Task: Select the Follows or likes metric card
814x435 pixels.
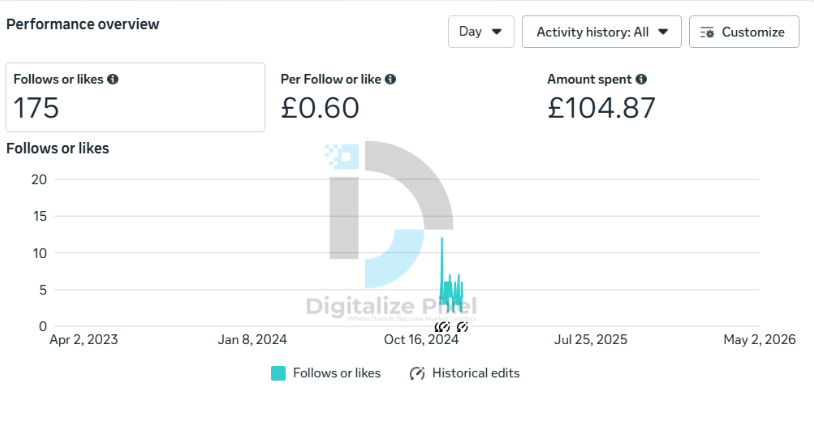Action: pos(135,97)
